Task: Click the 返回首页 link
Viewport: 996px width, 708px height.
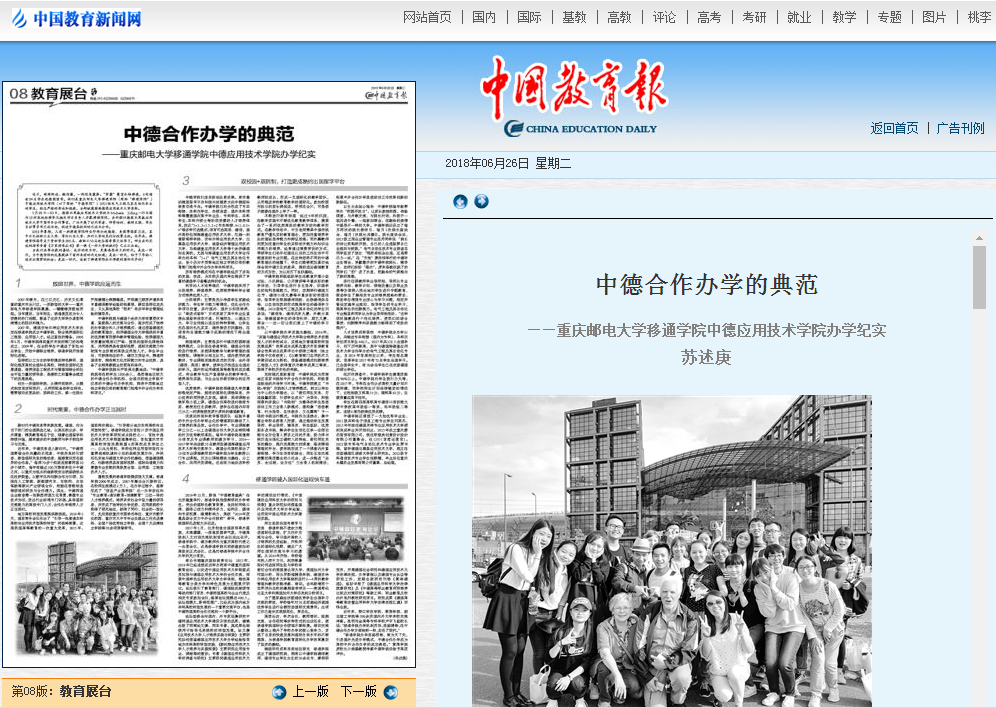Action: (x=894, y=128)
